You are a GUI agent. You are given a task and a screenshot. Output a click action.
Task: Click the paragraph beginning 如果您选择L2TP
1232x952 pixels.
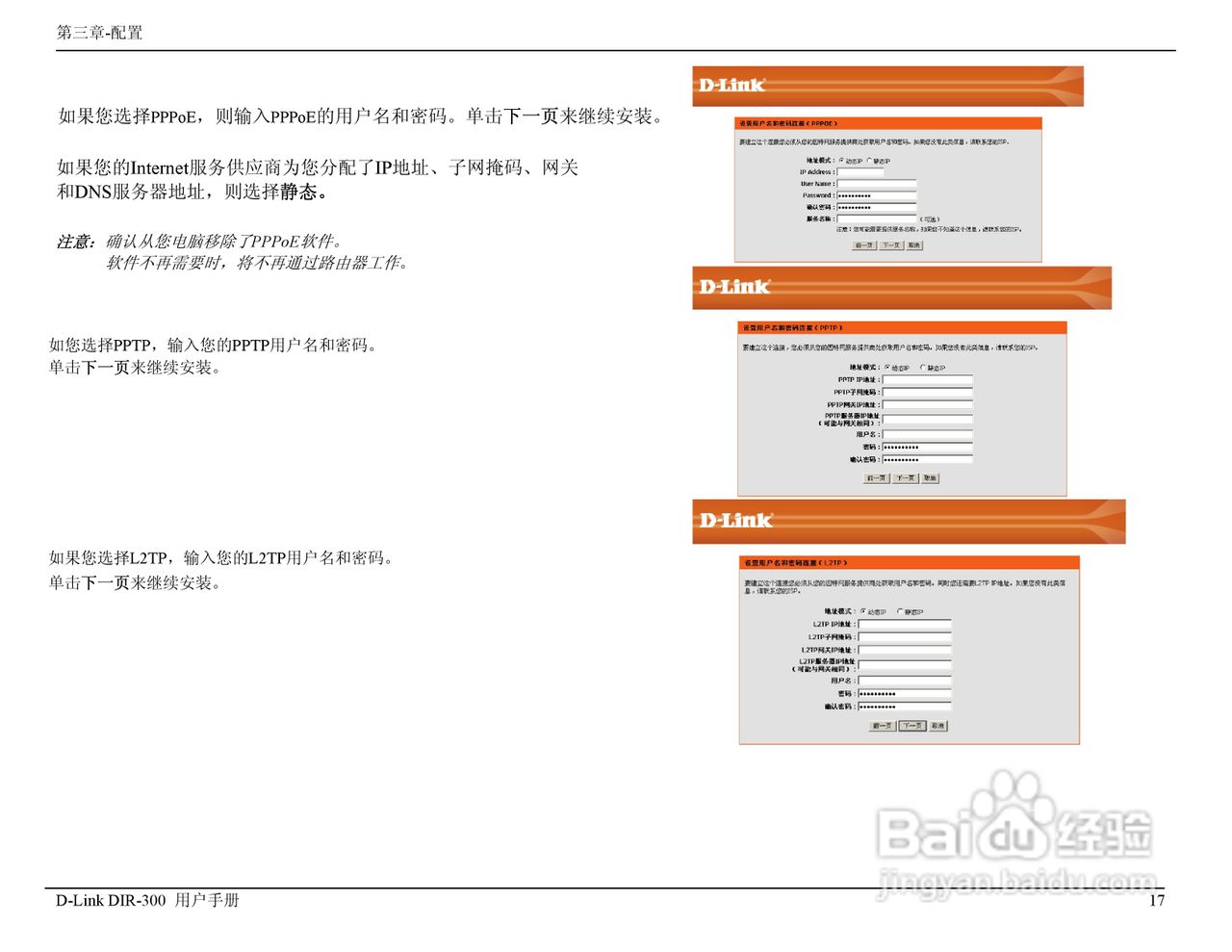click(221, 570)
